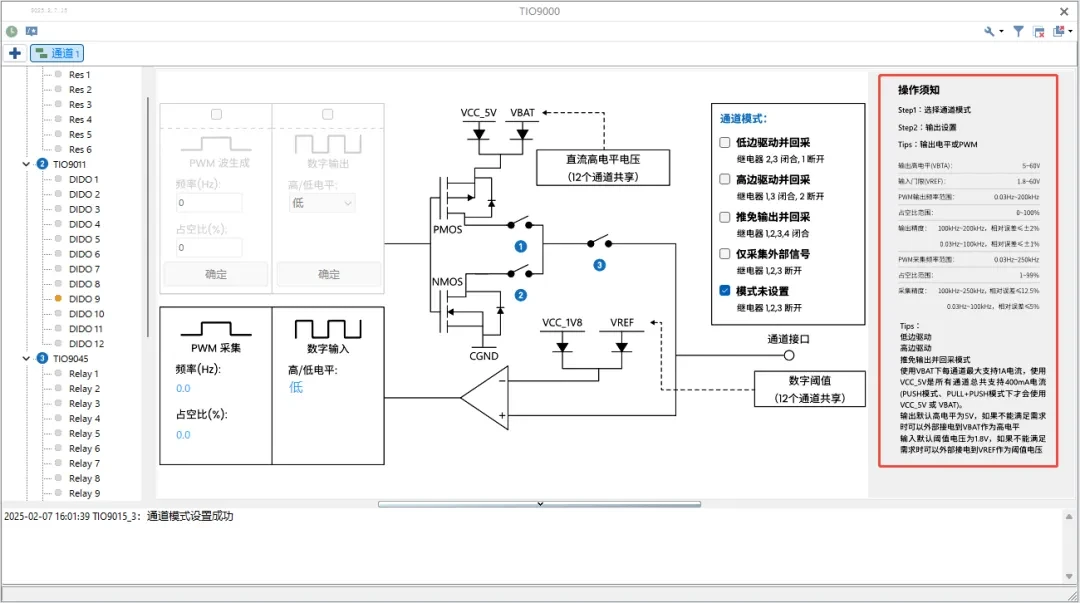Collapse the TIO9011 tree node
The height and width of the screenshot is (603, 1080).
pyautogui.click(x=26, y=164)
